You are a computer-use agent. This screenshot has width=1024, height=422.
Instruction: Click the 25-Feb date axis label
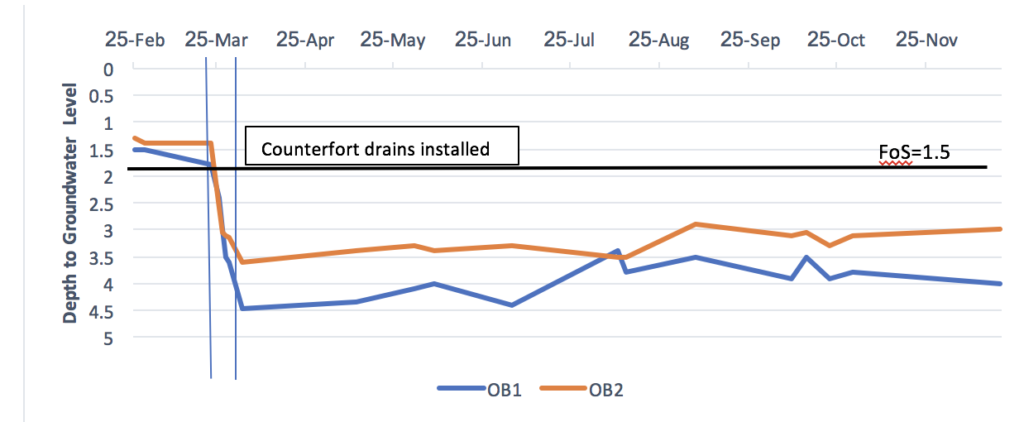click(x=135, y=41)
